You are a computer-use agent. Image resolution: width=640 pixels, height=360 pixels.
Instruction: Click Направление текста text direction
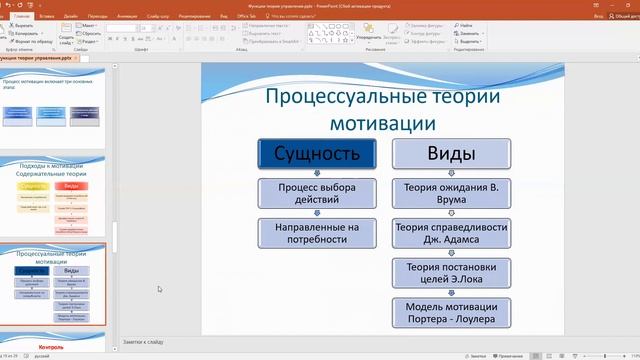coord(266,25)
